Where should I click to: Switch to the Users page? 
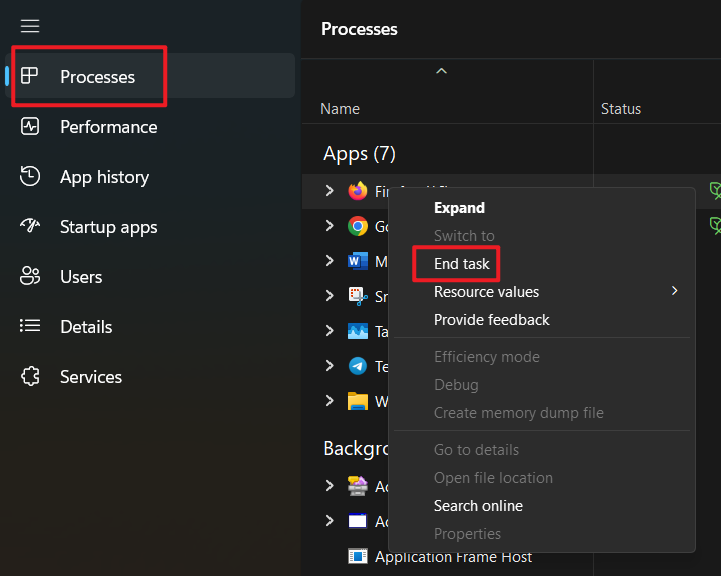[81, 277]
